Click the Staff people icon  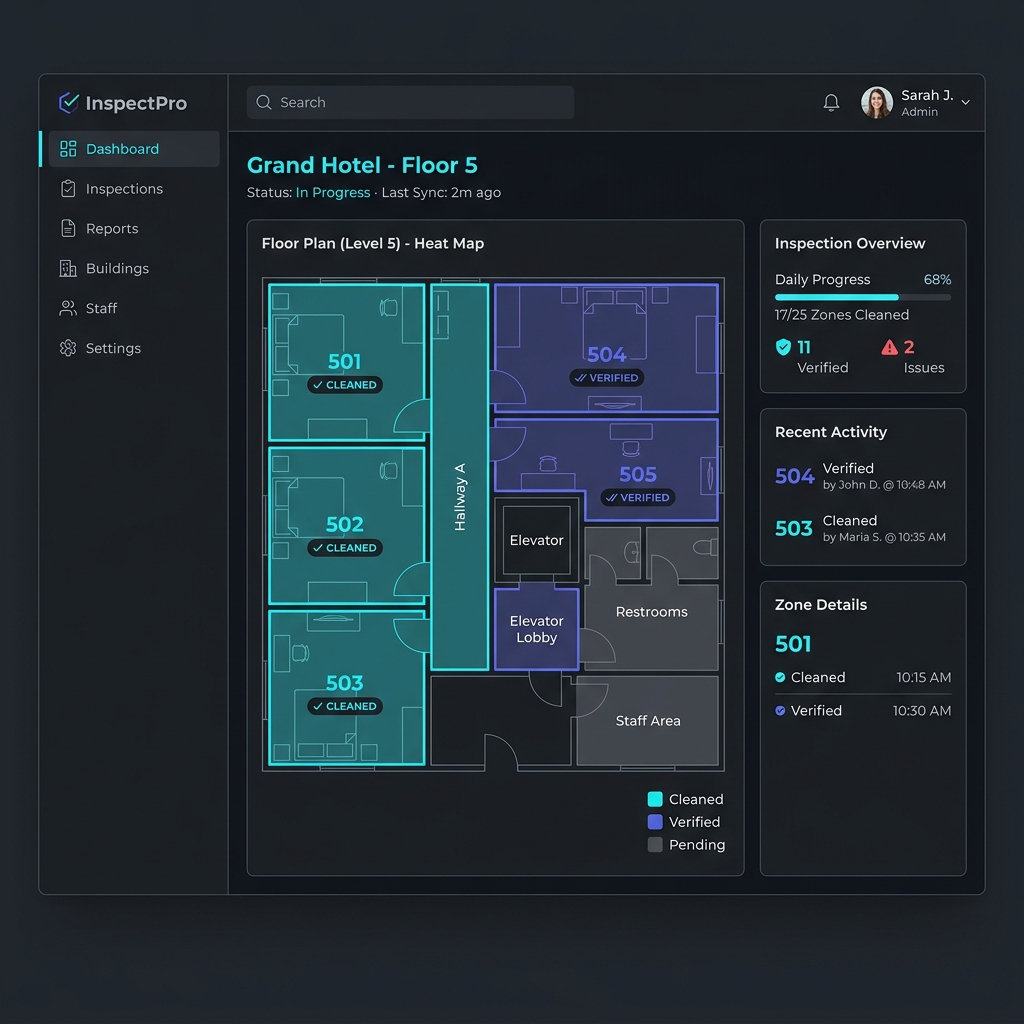pos(68,308)
